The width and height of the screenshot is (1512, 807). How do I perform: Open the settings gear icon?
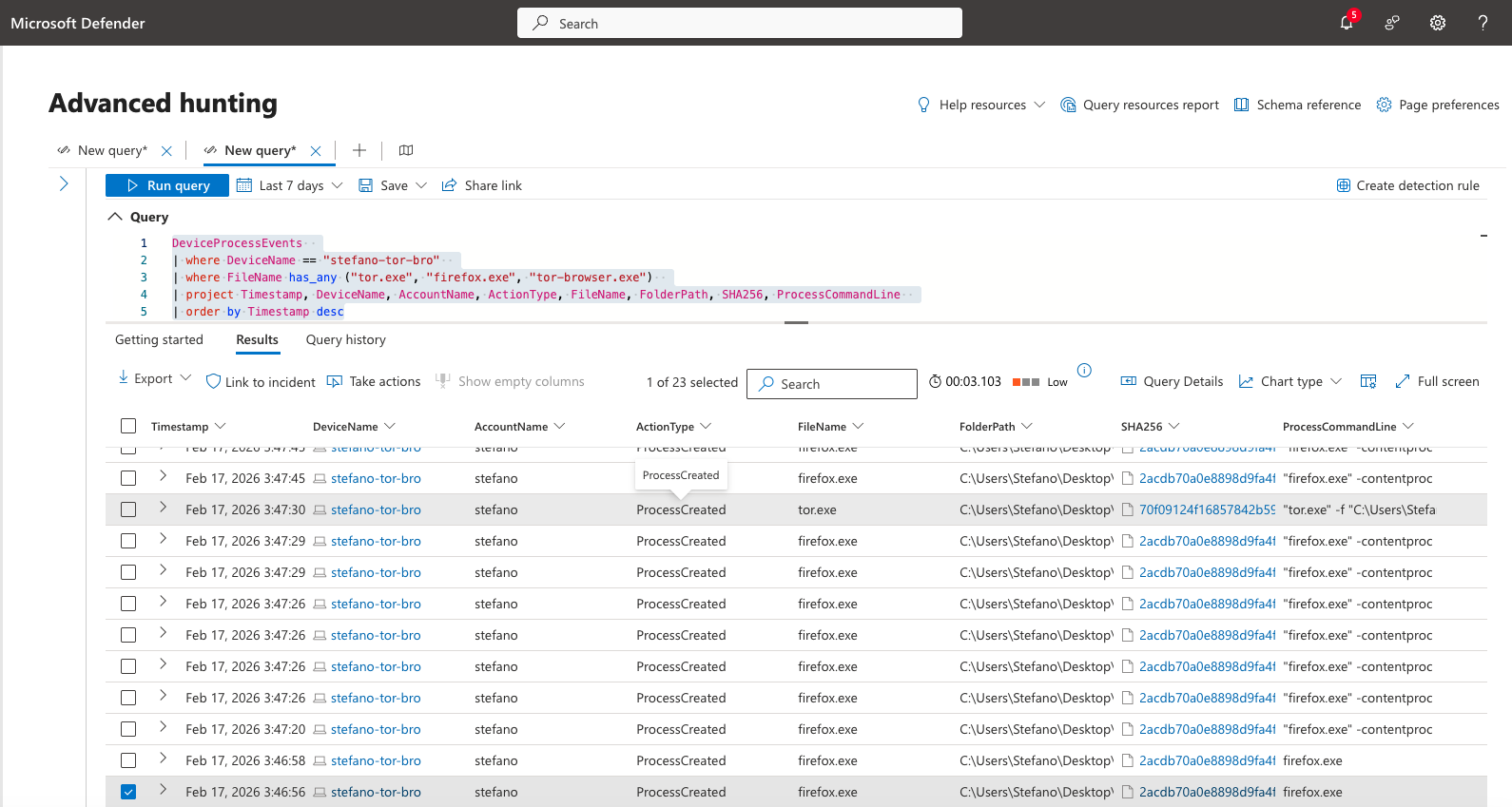pyautogui.click(x=1438, y=23)
